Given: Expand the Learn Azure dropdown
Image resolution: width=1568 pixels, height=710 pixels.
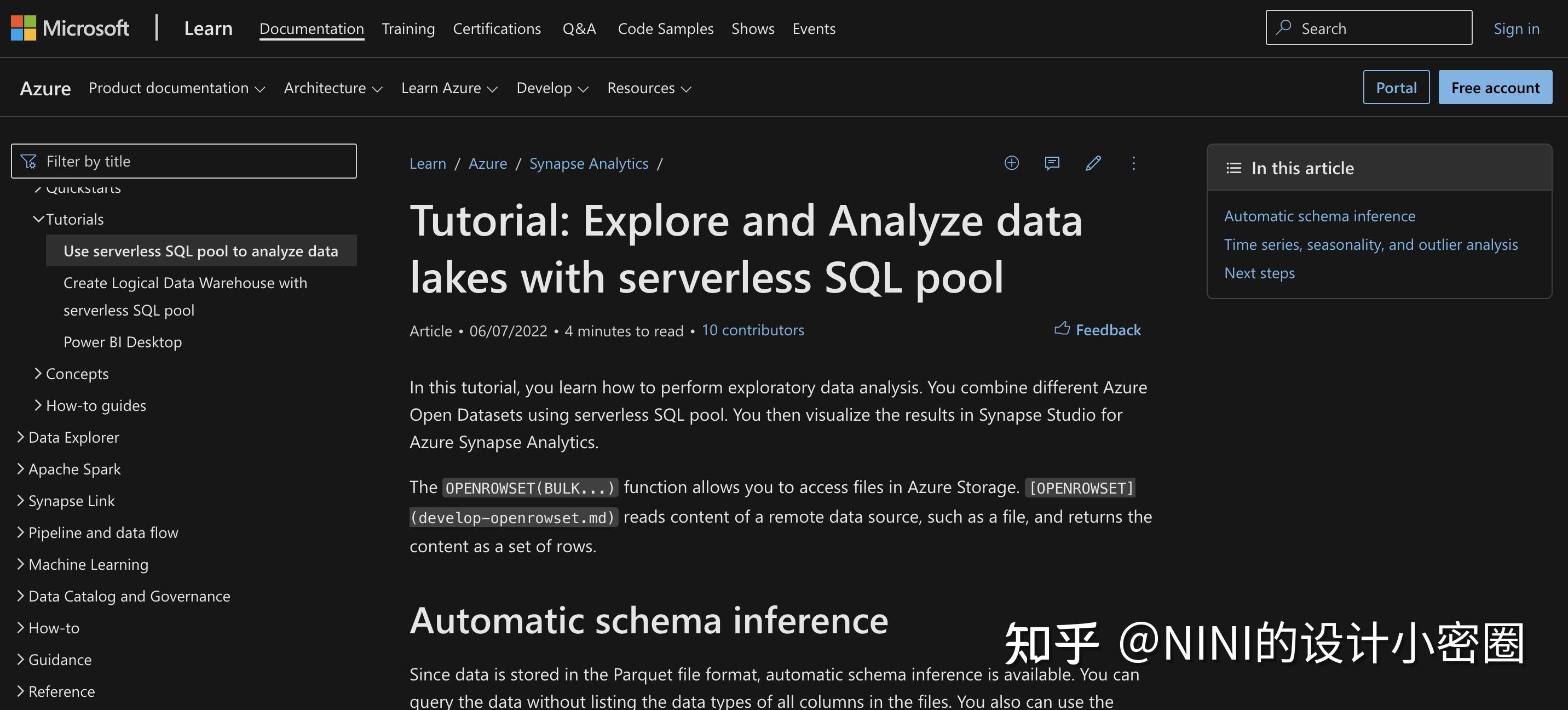Looking at the screenshot, I should 449,88.
